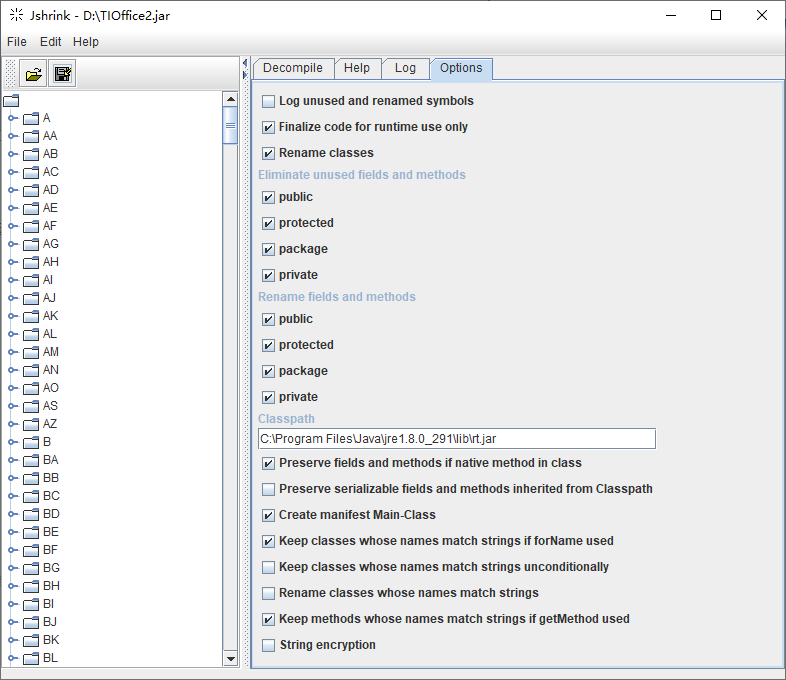Toggle Create manifest Main-Class checkbox
The height and width of the screenshot is (680, 786).
coord(268,516)
